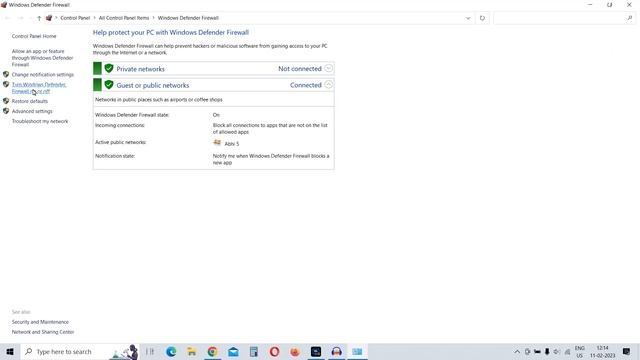
Task: Open Allow an app or feature through Firewall
Action: 42,58
